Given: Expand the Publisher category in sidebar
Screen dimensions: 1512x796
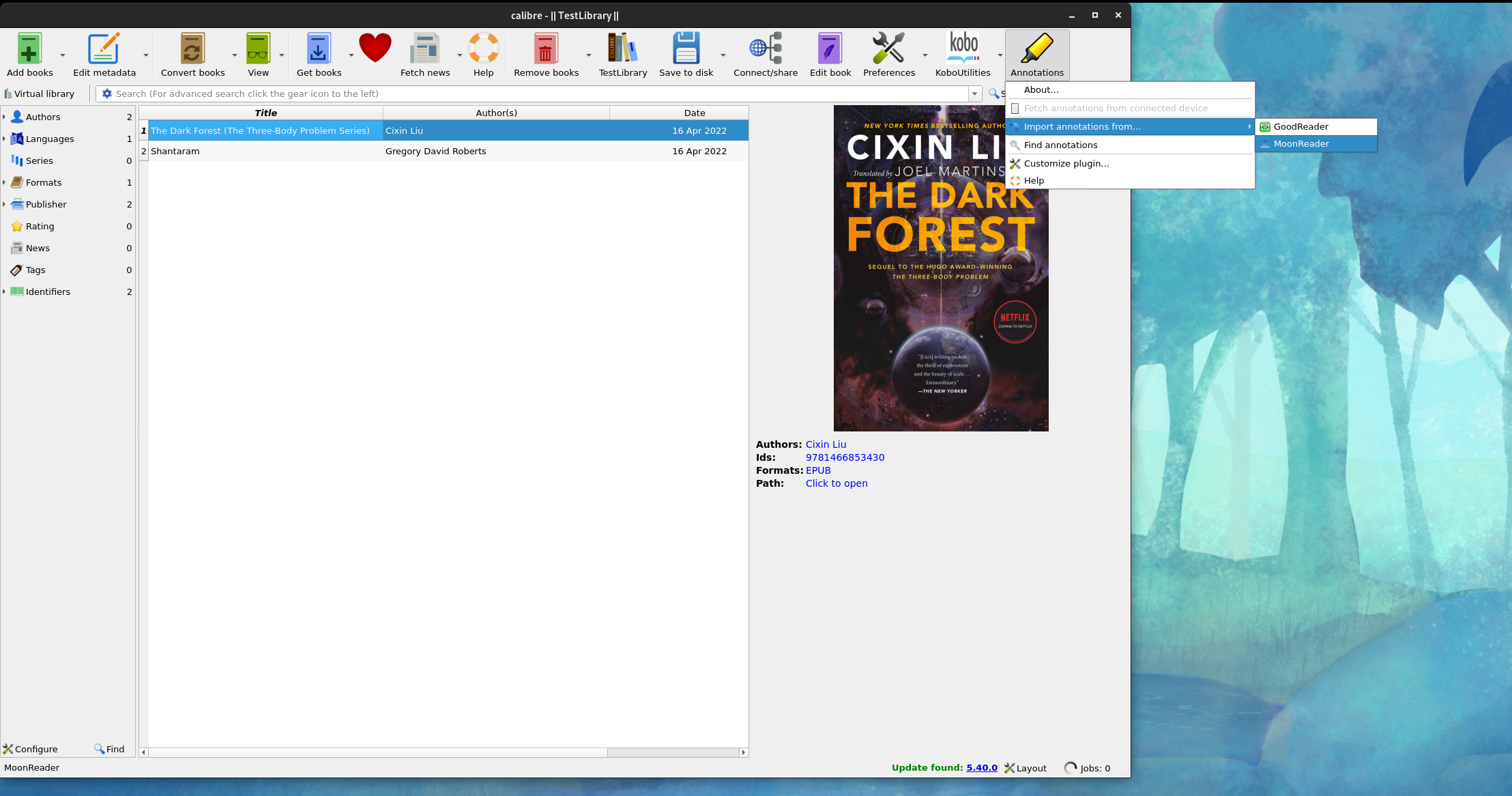Looking at the screenshot, I should [4, 204].
